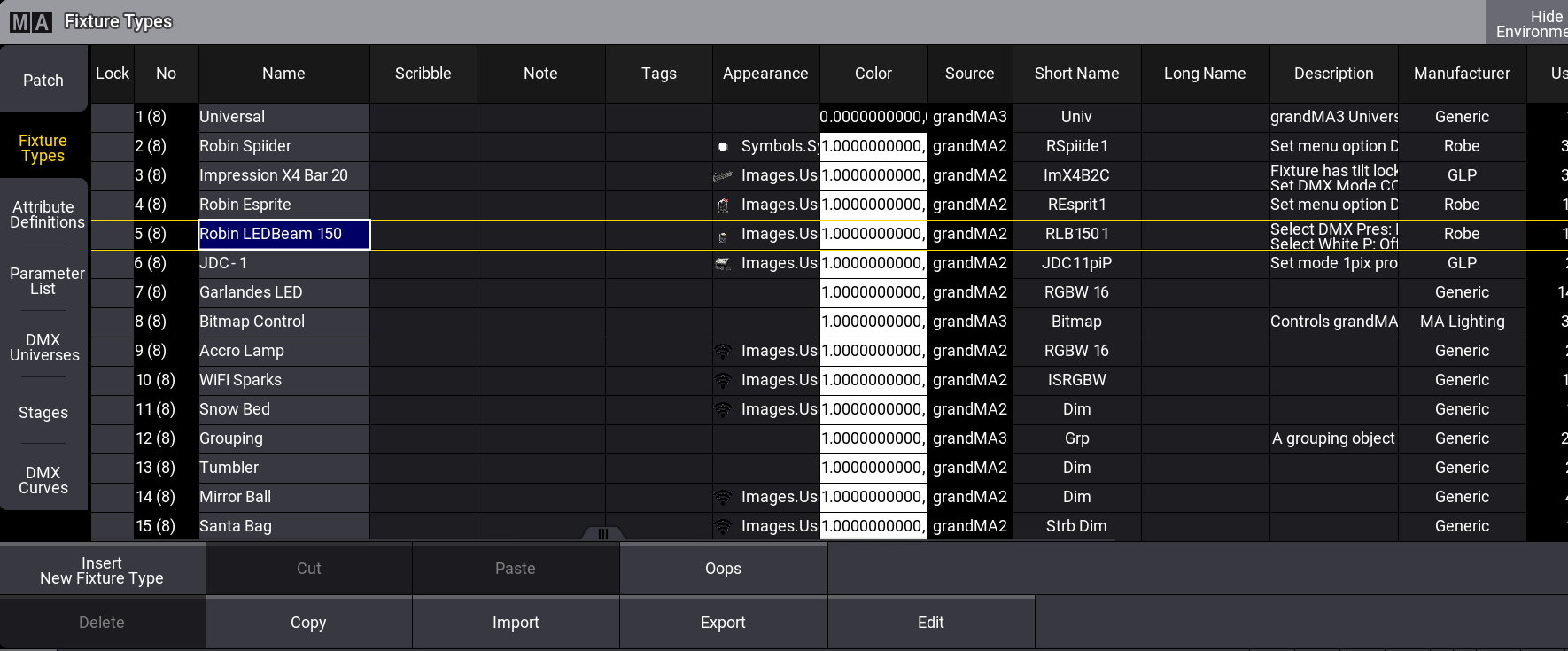Open the DMX Universes tab
Screen dimensions: 1568x651
point(43,347)
